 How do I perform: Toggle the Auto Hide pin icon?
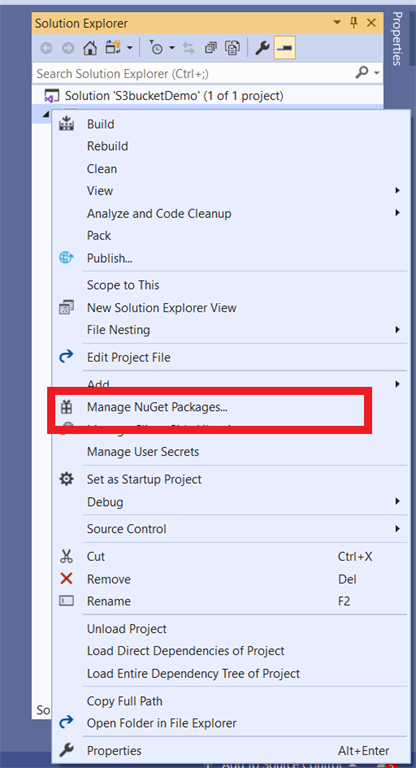click(x=354, y=23)
